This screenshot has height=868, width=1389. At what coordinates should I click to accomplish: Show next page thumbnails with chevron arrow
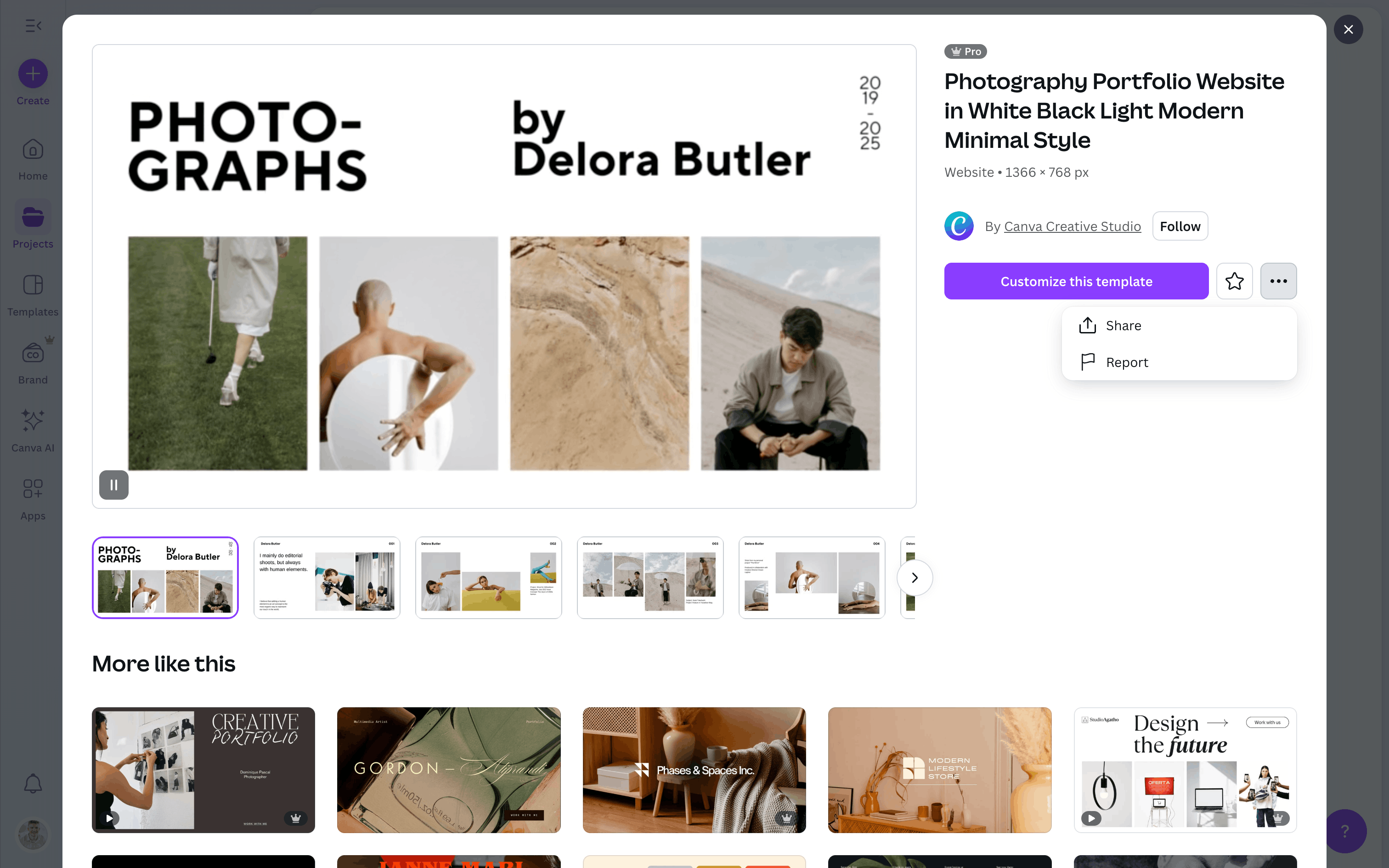tap(915, 578)
